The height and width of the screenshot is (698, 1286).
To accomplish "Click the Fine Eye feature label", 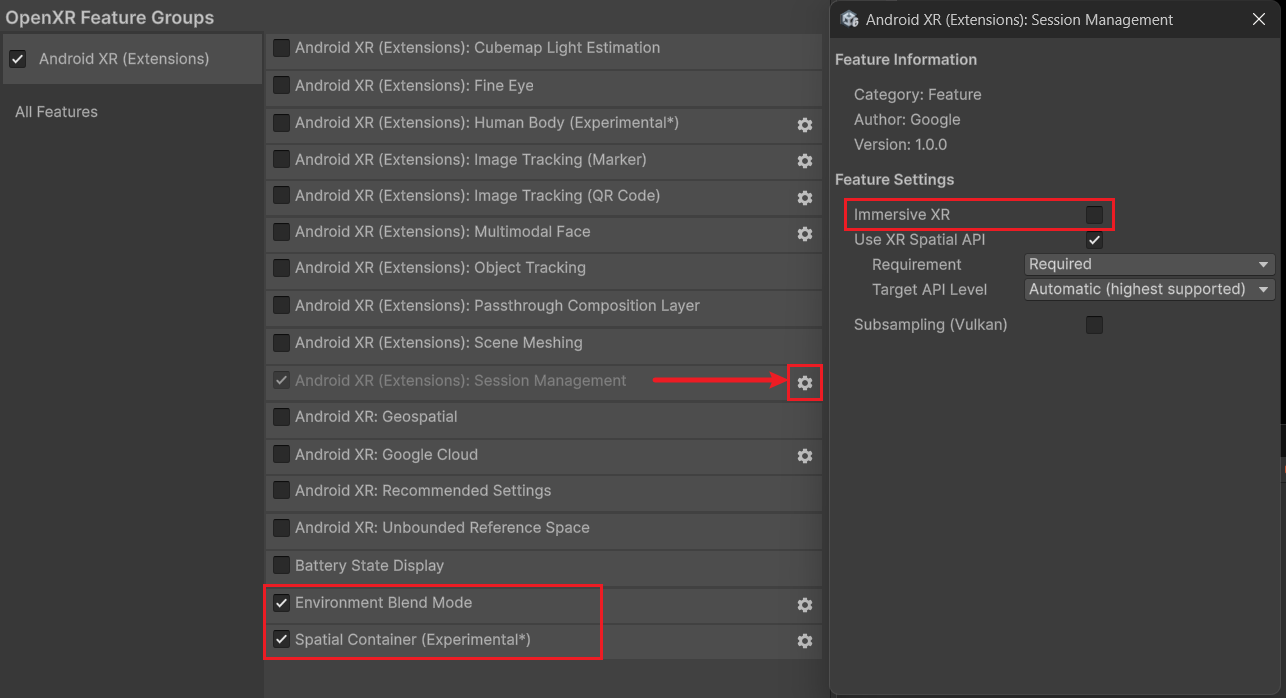I will [414, 85].
